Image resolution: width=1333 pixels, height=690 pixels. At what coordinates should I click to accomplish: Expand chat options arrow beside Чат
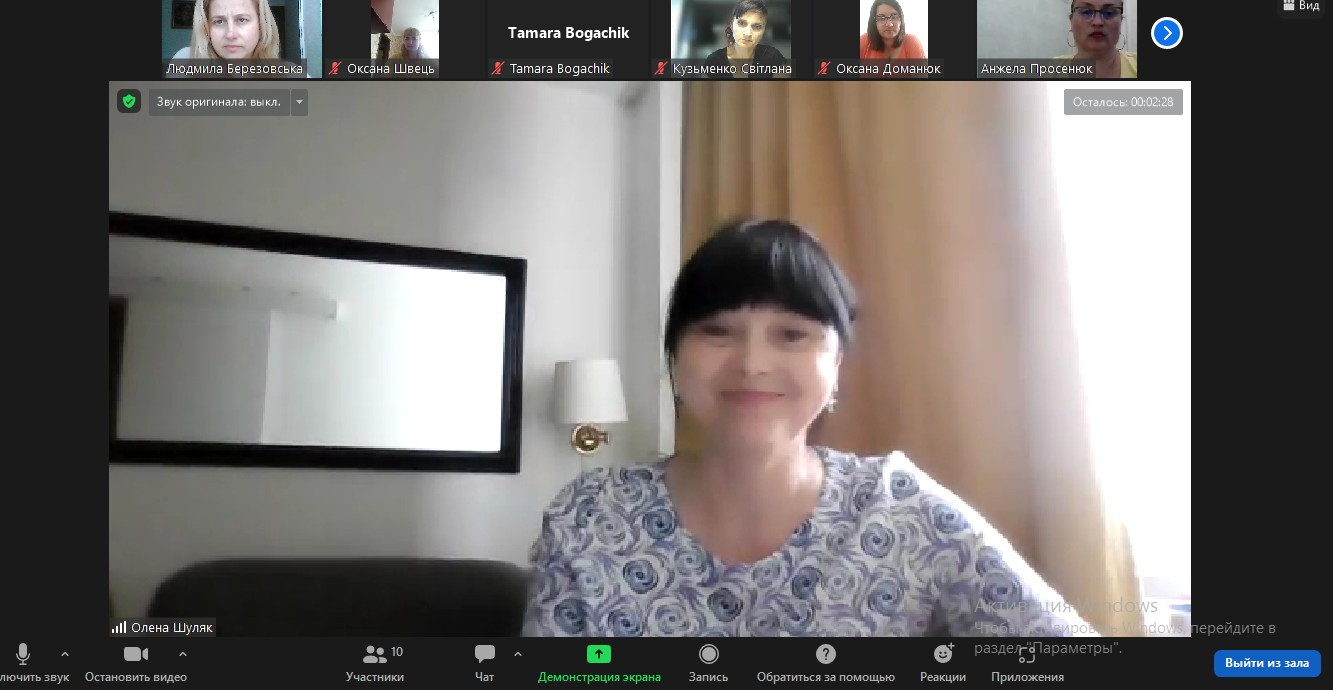click(518, 654)
